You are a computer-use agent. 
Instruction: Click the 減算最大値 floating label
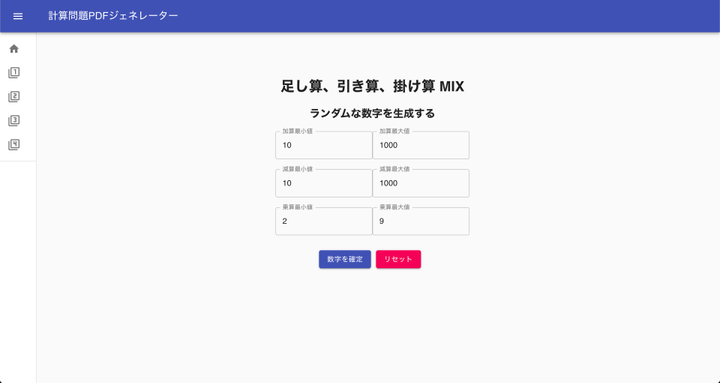click(x=394, y=169)
